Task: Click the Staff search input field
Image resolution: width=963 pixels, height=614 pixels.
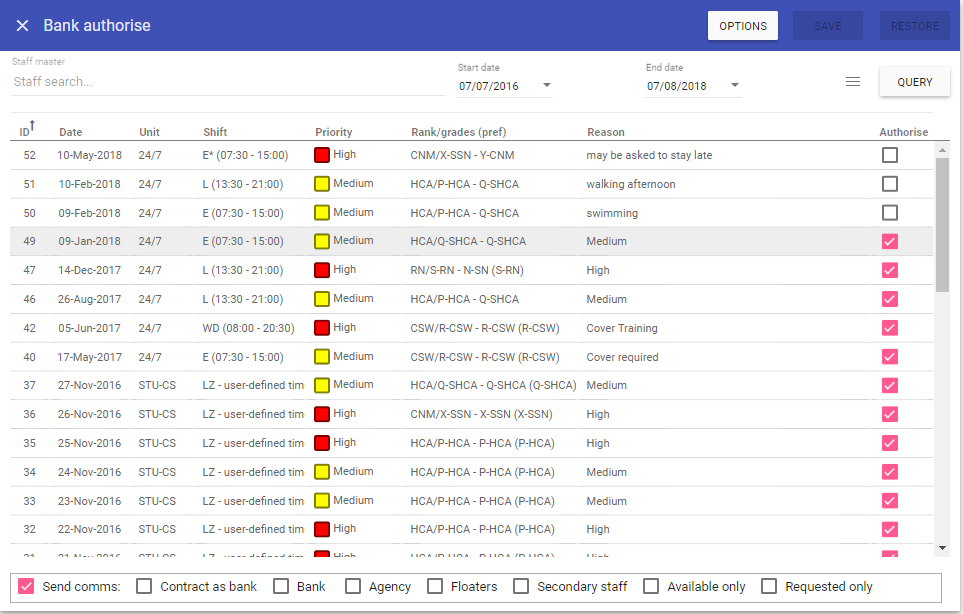Action: (x=228, y=82)
